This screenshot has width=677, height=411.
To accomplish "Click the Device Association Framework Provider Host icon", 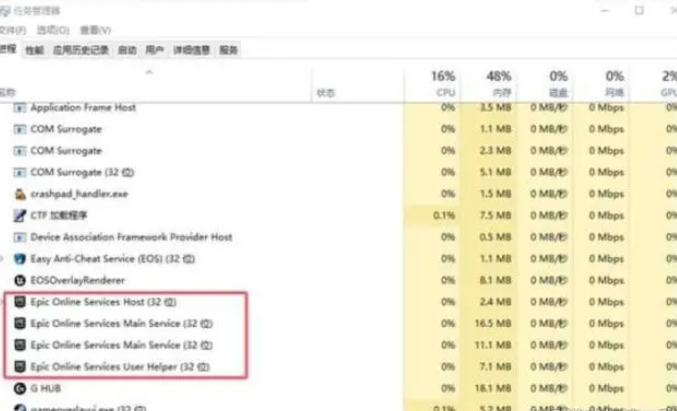I will tap(19, 237).
